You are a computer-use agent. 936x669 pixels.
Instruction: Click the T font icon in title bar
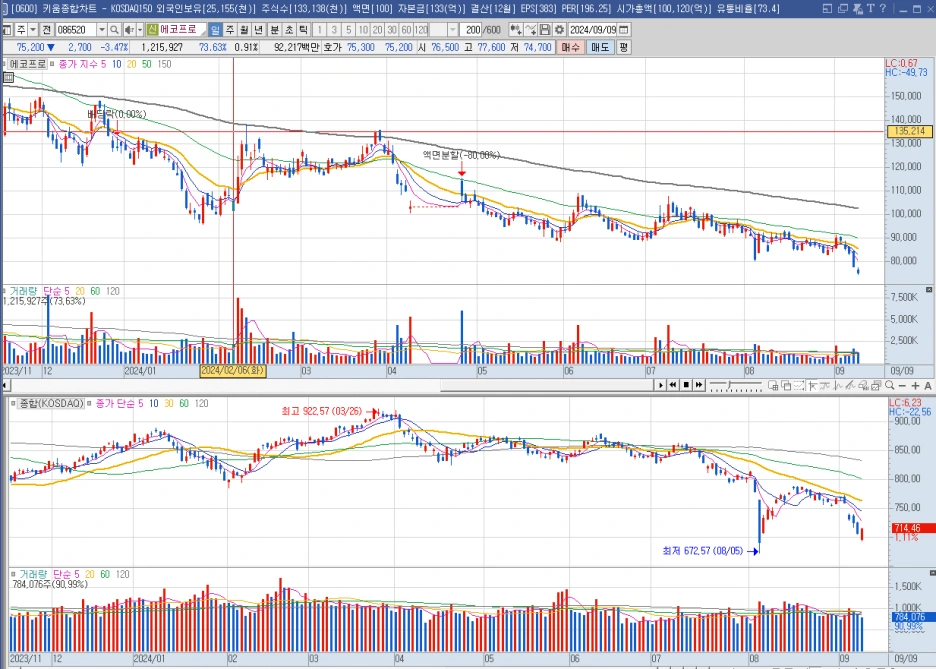tap(871, 8)
